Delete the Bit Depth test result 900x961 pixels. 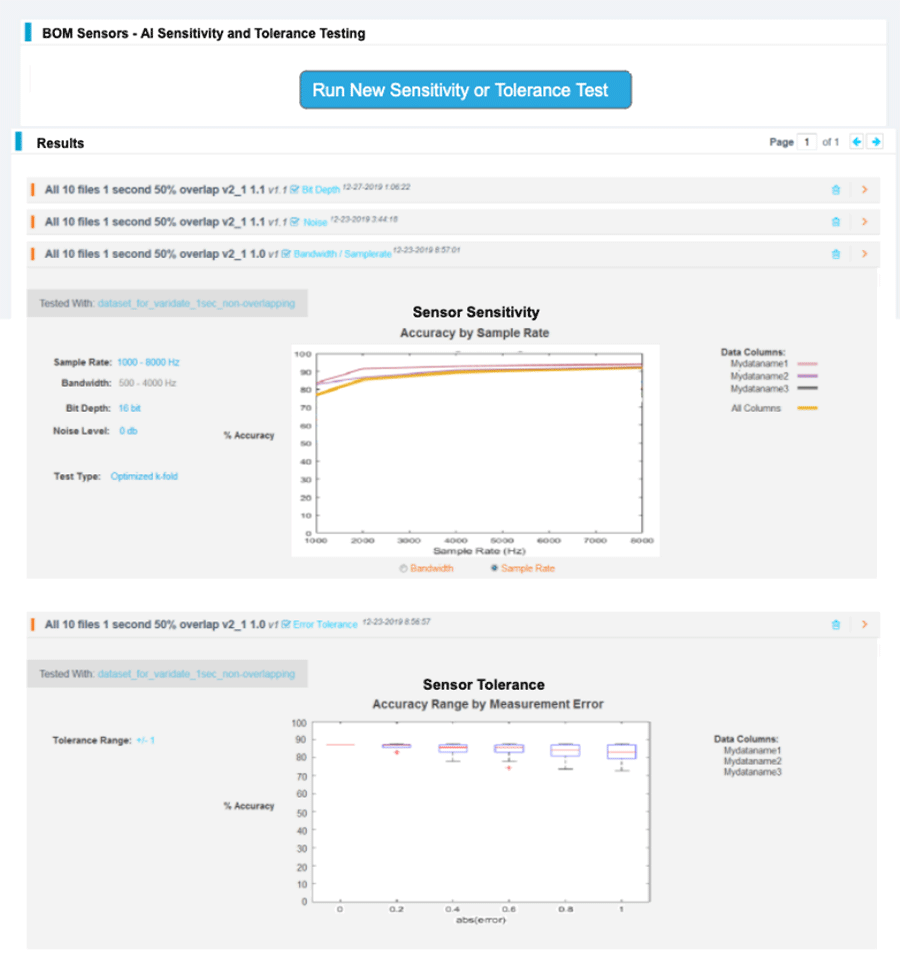click(x=836, y=189)
